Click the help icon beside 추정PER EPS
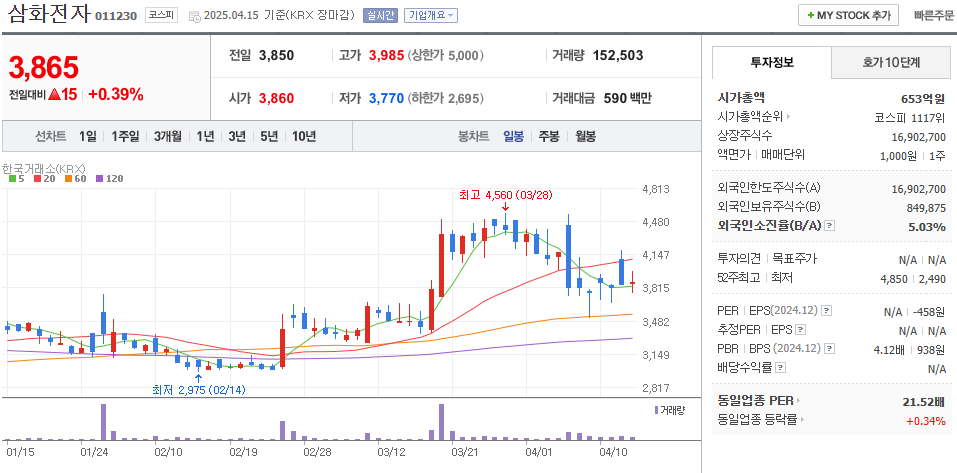This screenshot has width=957, height=473. [x=801, y=330]
